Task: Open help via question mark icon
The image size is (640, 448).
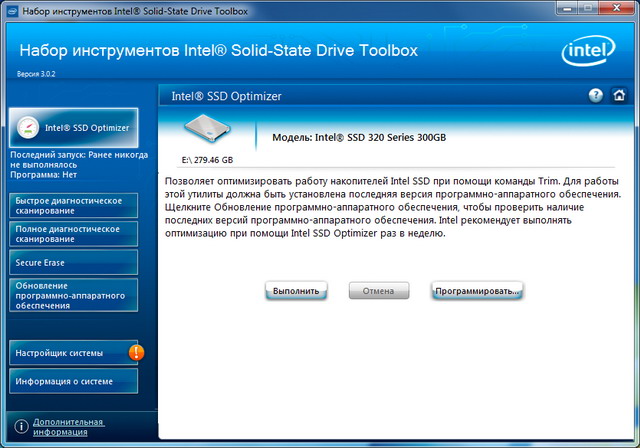Action: pos(596,95)
